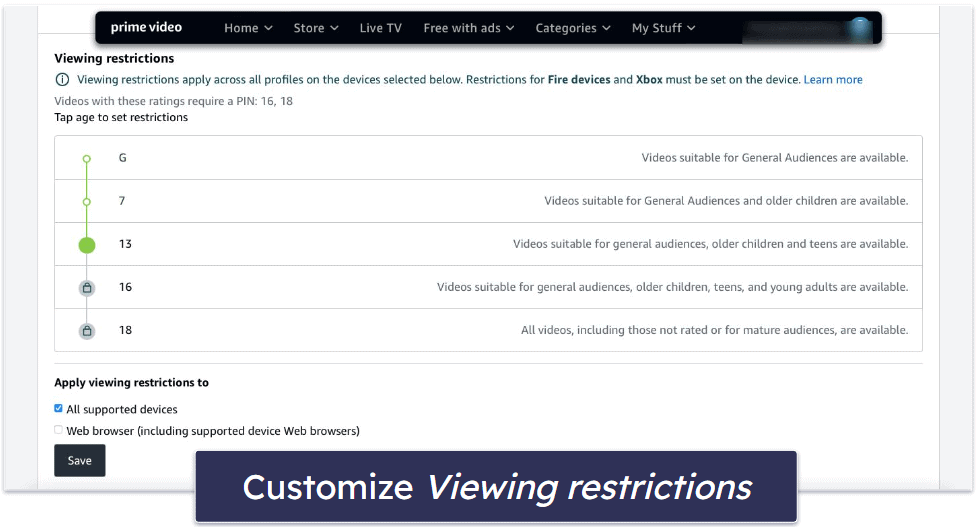Open the Store dropdown menu
976x527 pixels.
tap(315, 28)
